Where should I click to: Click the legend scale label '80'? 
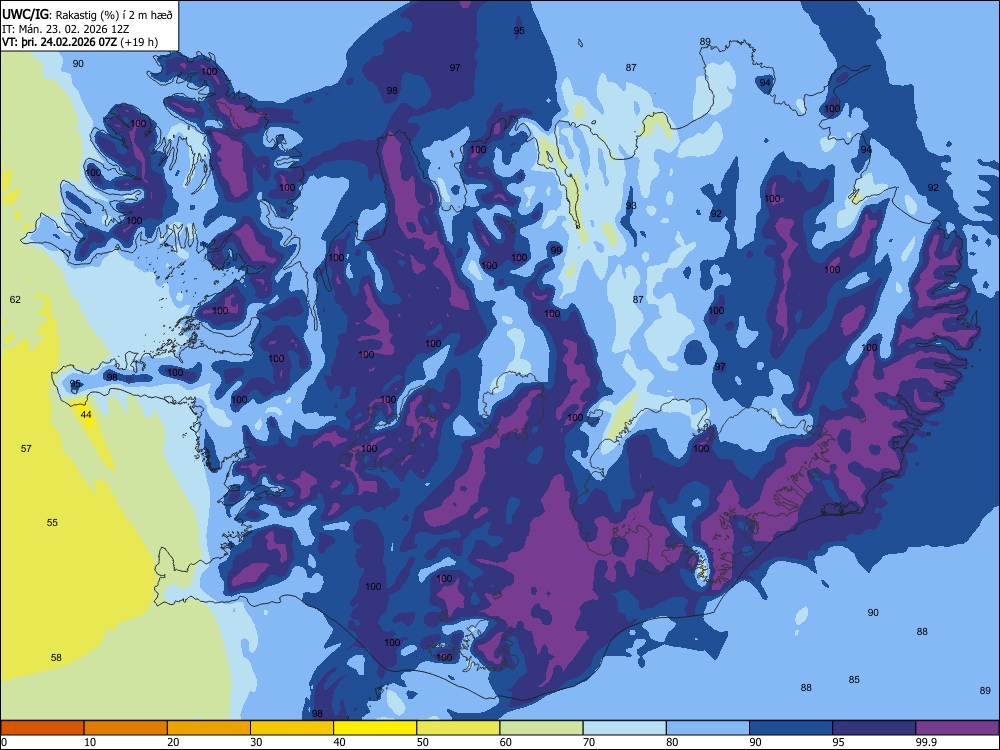tap(672, 742)
